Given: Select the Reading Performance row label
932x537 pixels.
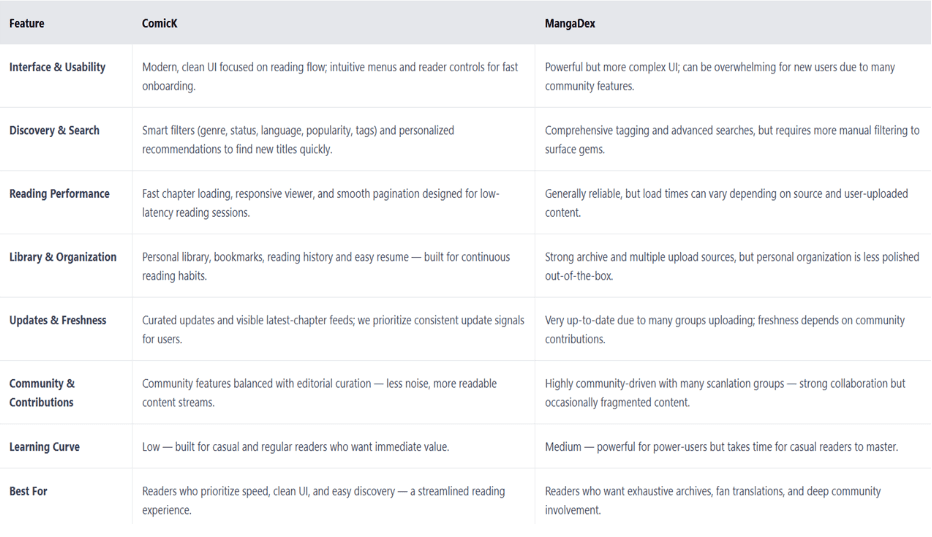Looking at the screenshot, I should [x=59, y=193].
